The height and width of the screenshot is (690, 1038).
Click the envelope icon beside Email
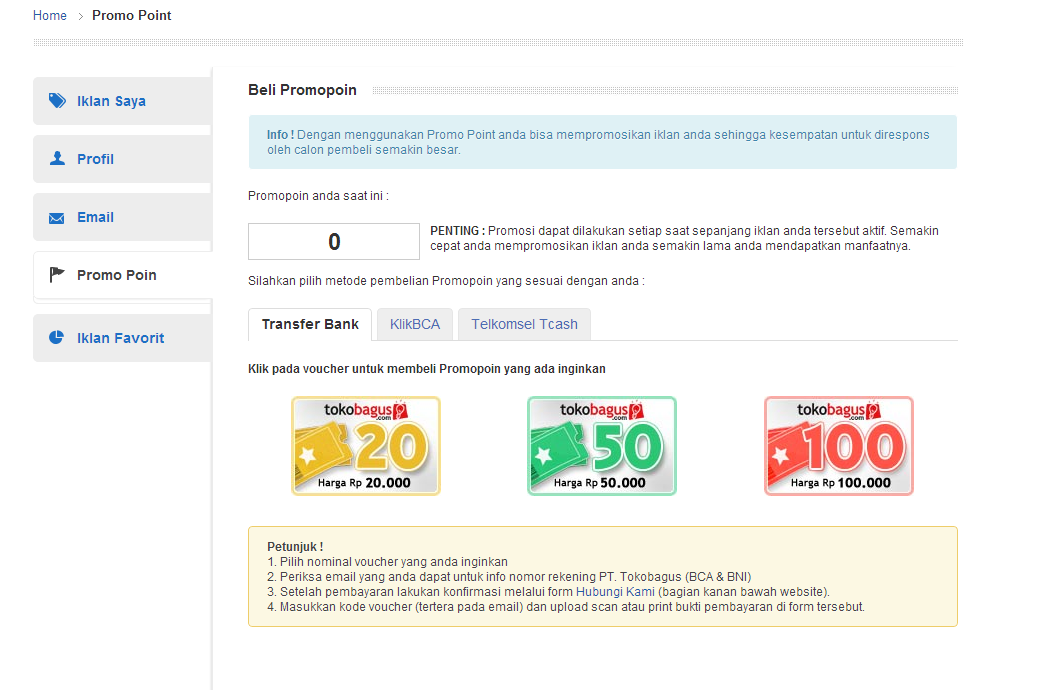pyautogui.click(x=57, y=218)
